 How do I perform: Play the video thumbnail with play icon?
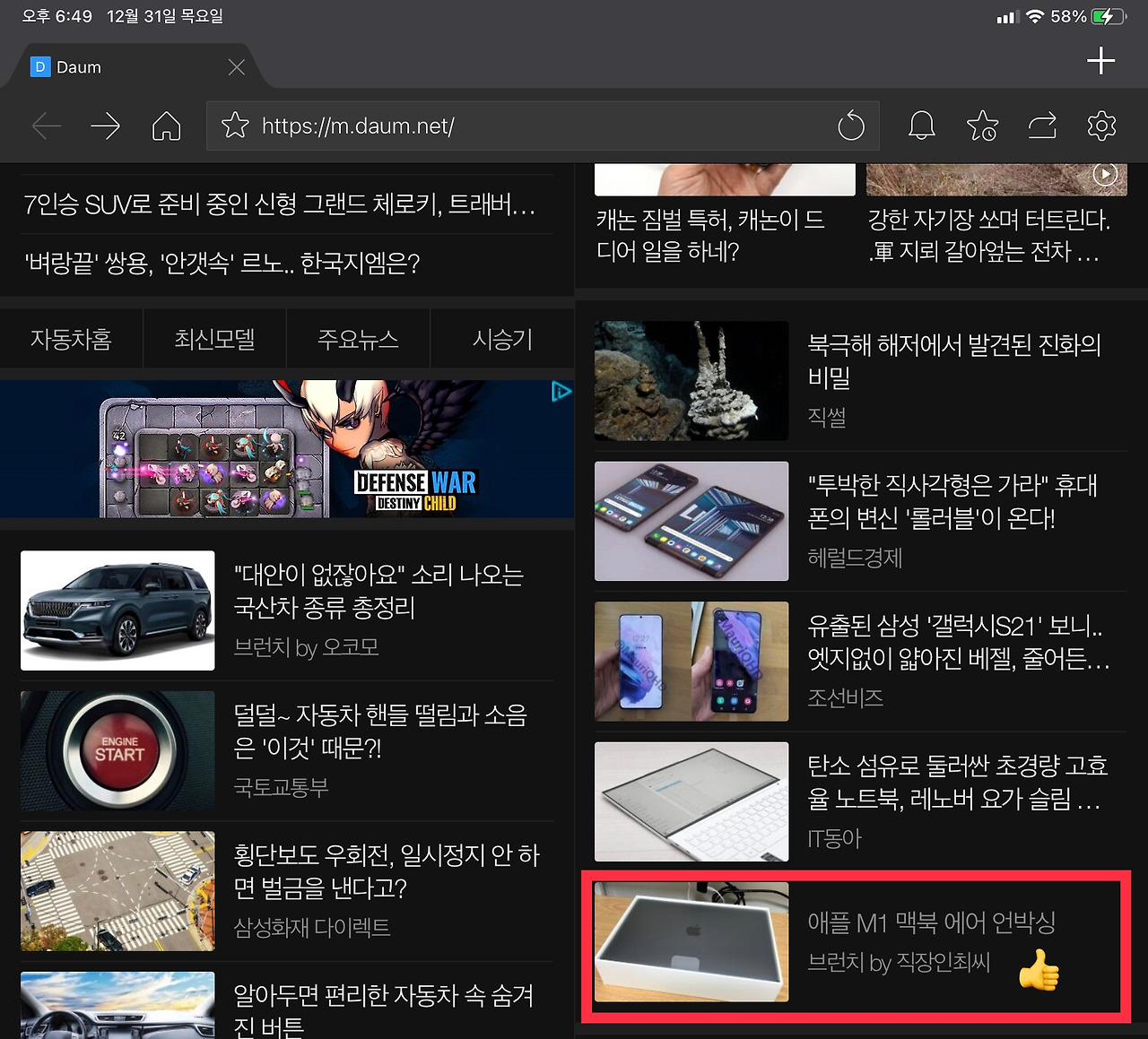pos(996,179)
